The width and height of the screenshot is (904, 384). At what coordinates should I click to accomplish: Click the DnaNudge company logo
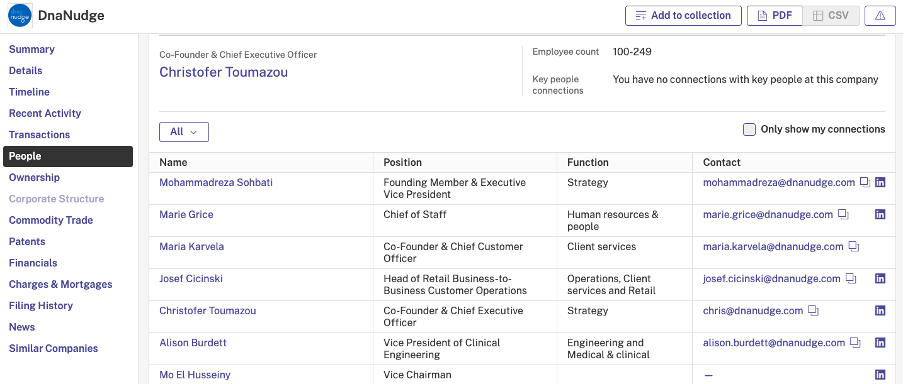click(20, 16)
